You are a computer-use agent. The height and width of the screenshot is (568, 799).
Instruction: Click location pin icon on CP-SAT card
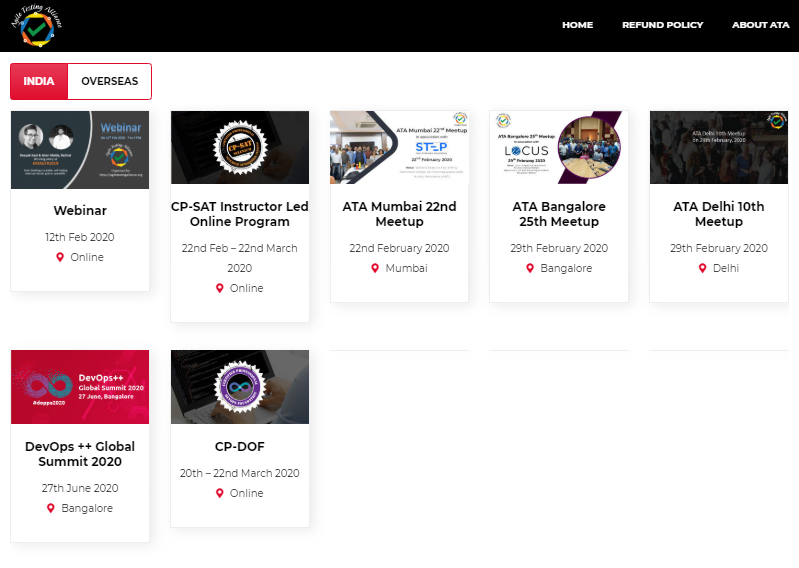click(220, 288)
